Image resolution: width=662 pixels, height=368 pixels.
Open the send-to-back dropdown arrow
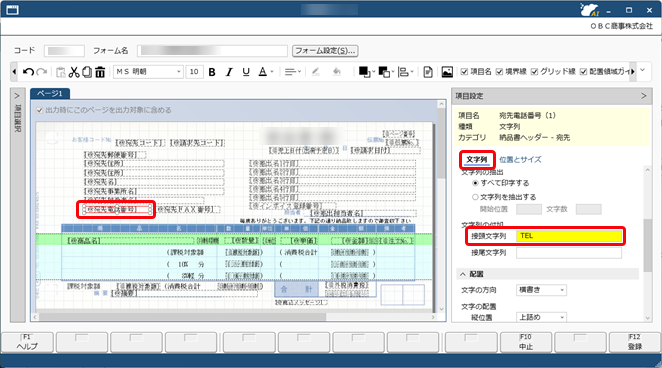[393, 72]
